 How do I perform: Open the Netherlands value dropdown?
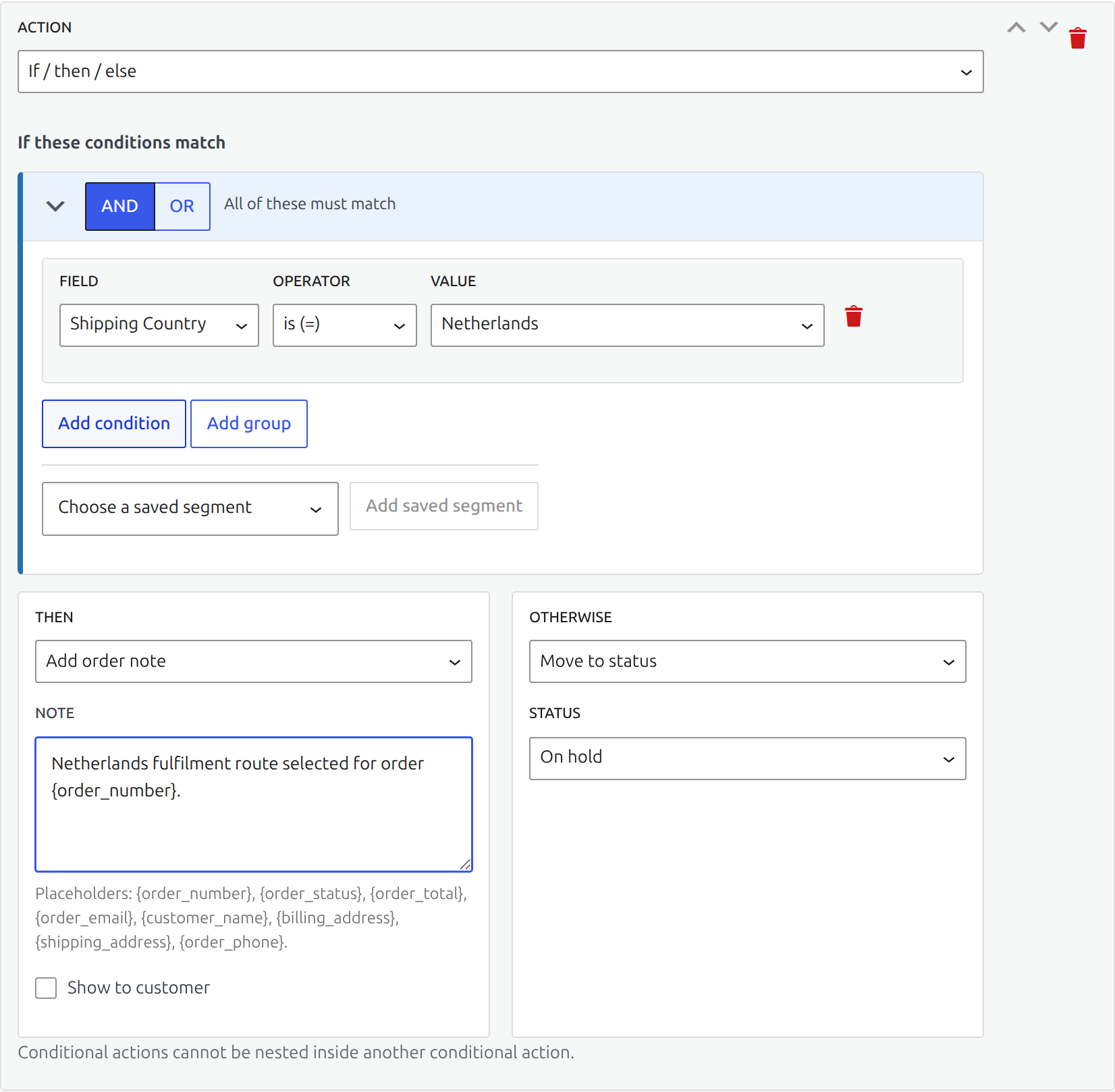628,325
